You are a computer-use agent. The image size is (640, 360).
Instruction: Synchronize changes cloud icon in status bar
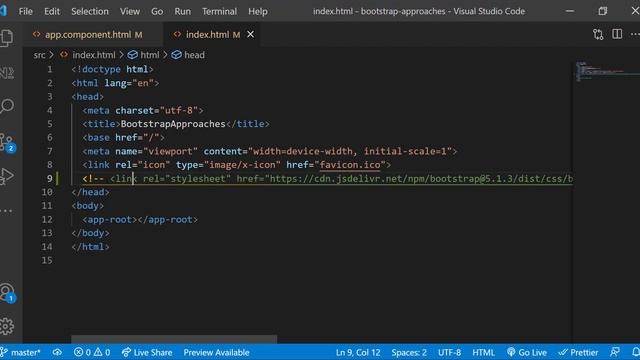click(57, 352)
